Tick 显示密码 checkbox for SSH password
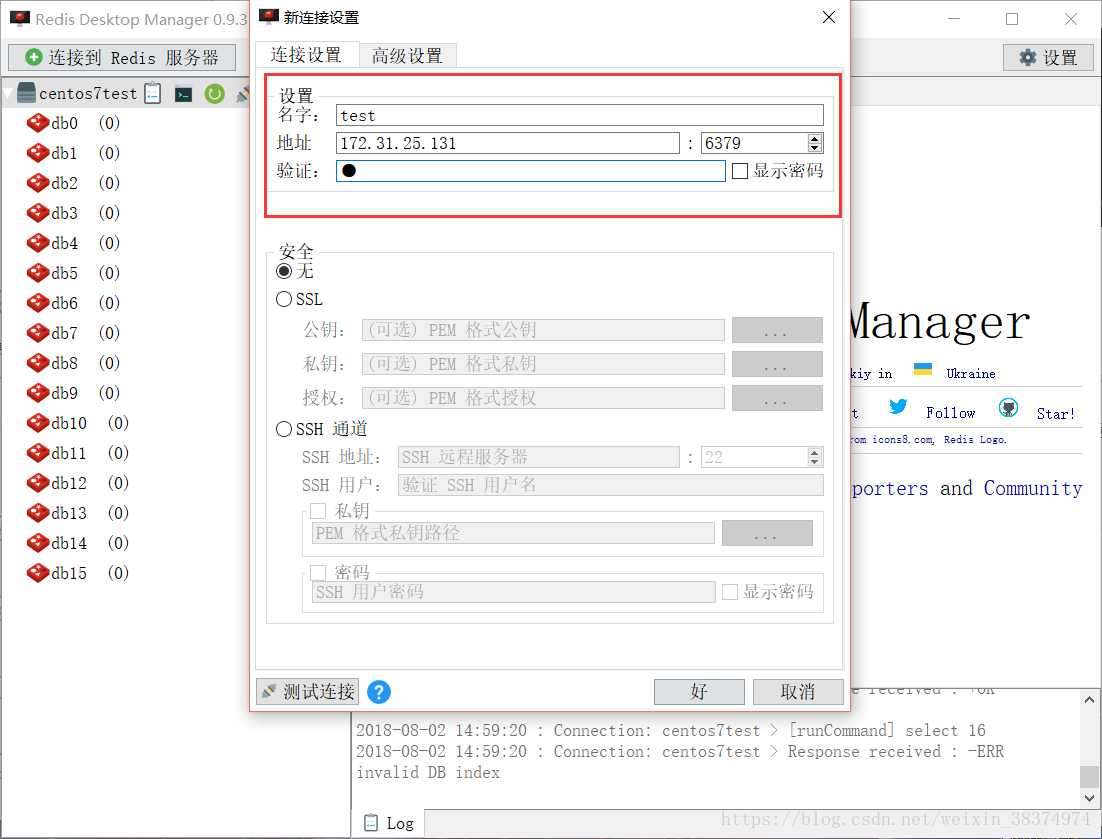Screen dimensions: 1102x839 click(730, 592)
